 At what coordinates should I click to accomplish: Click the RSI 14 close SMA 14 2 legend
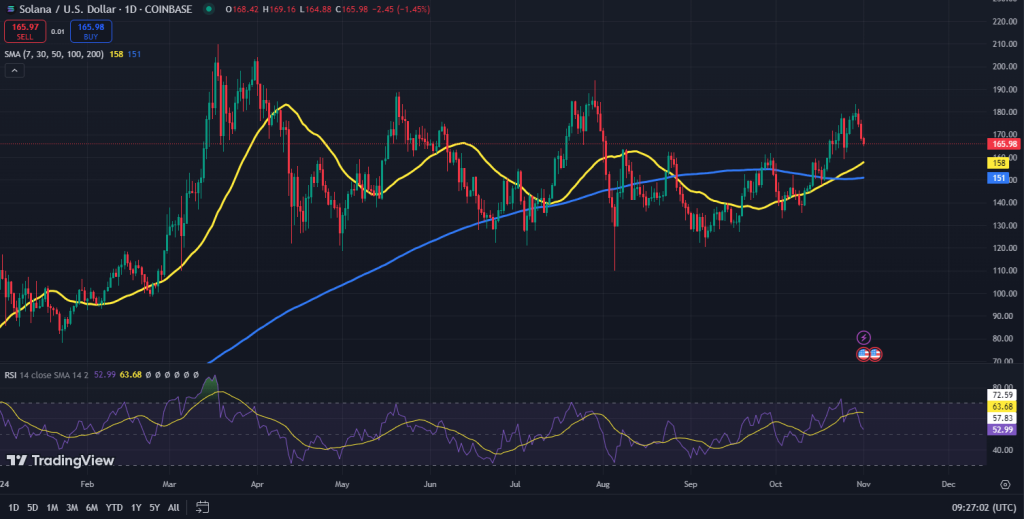(x=46, y=375)
